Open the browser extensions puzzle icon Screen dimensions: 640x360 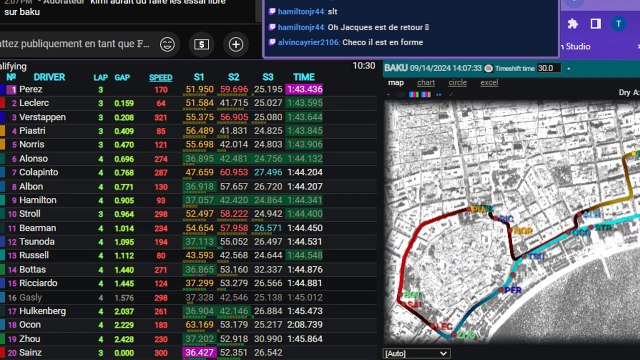click(x=573, y=24)
